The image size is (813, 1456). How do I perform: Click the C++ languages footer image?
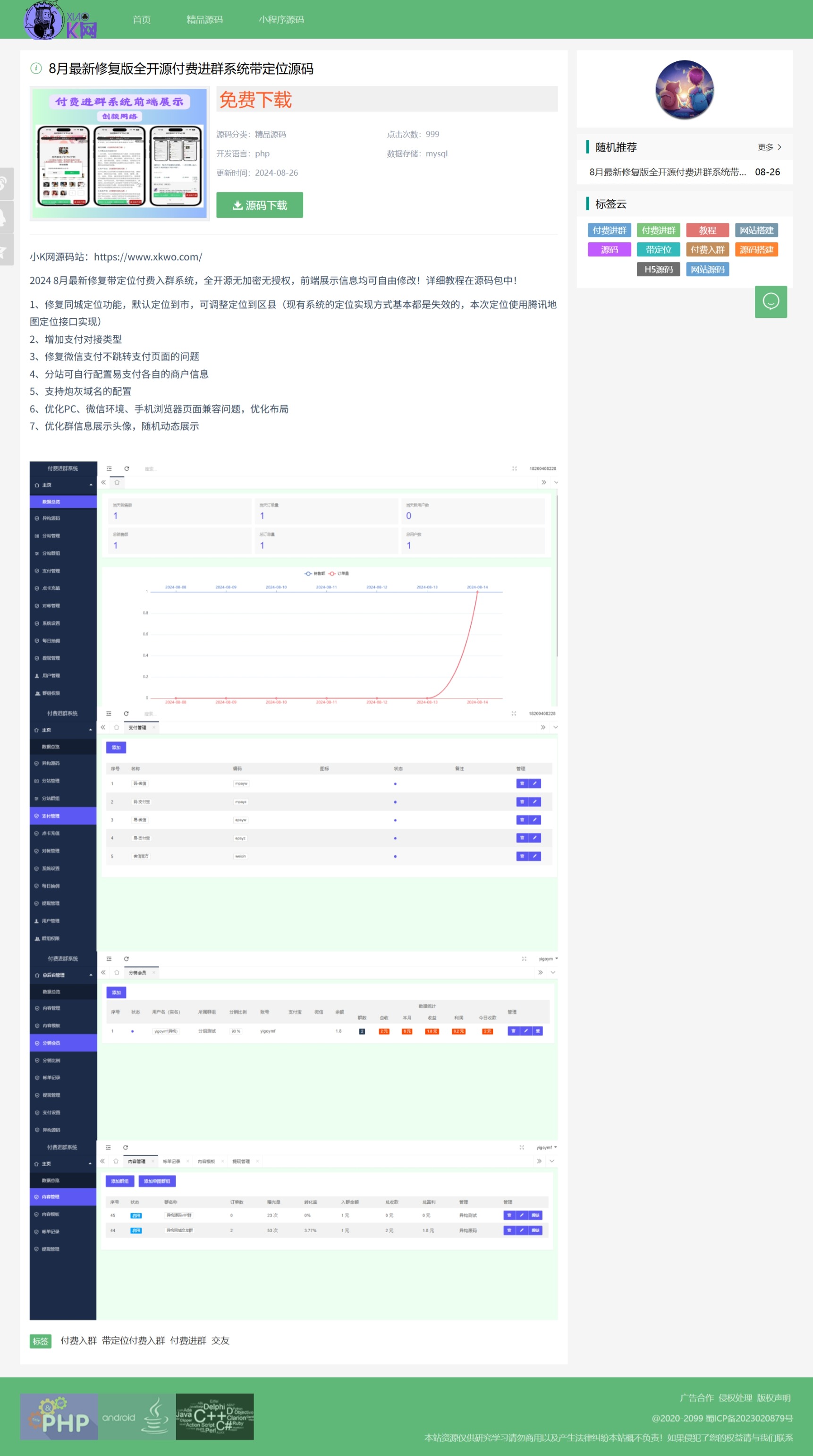pyautogui.click(x=215, y=1416)
